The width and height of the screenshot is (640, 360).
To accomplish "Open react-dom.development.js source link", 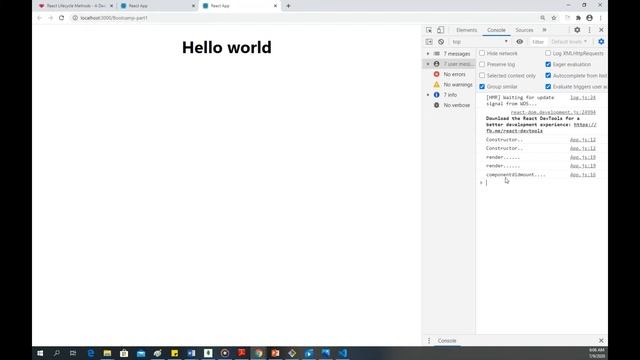I will coord(553,112).
